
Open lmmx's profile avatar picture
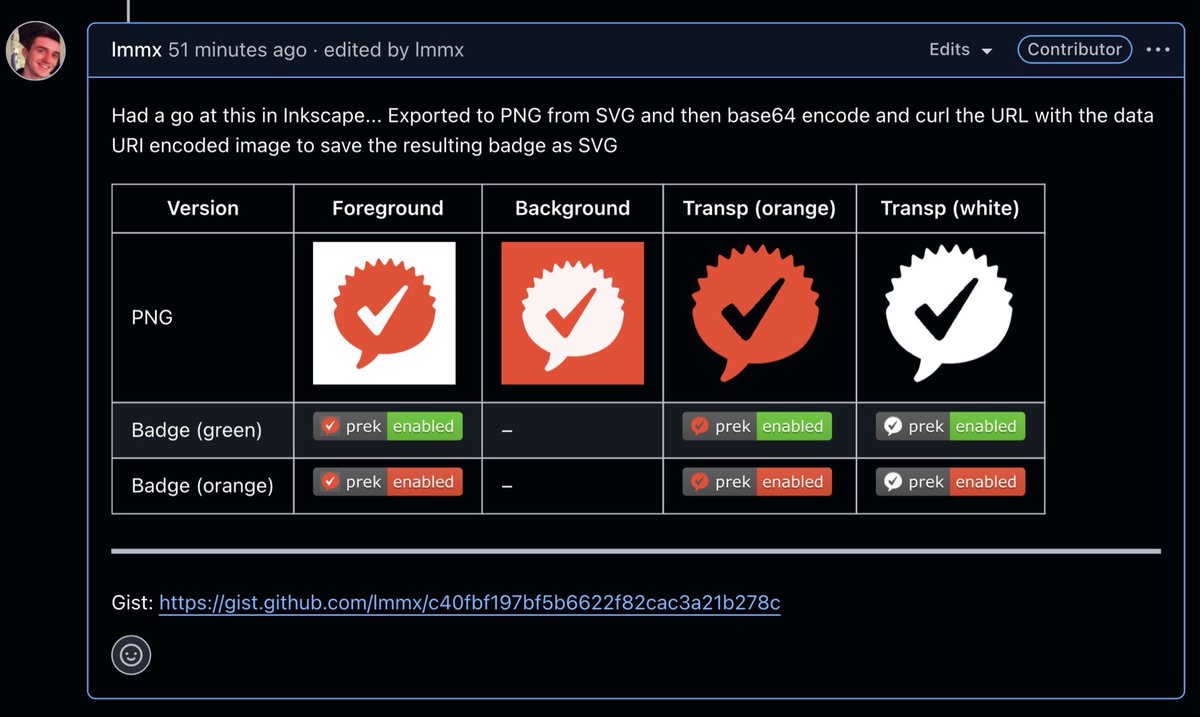pyautogui.click(x=36, y=51)
